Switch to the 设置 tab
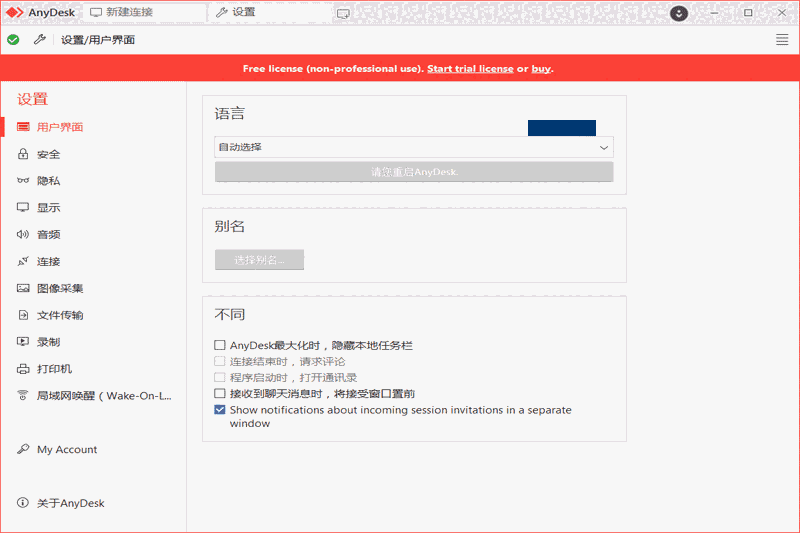 tap(270, 12)
